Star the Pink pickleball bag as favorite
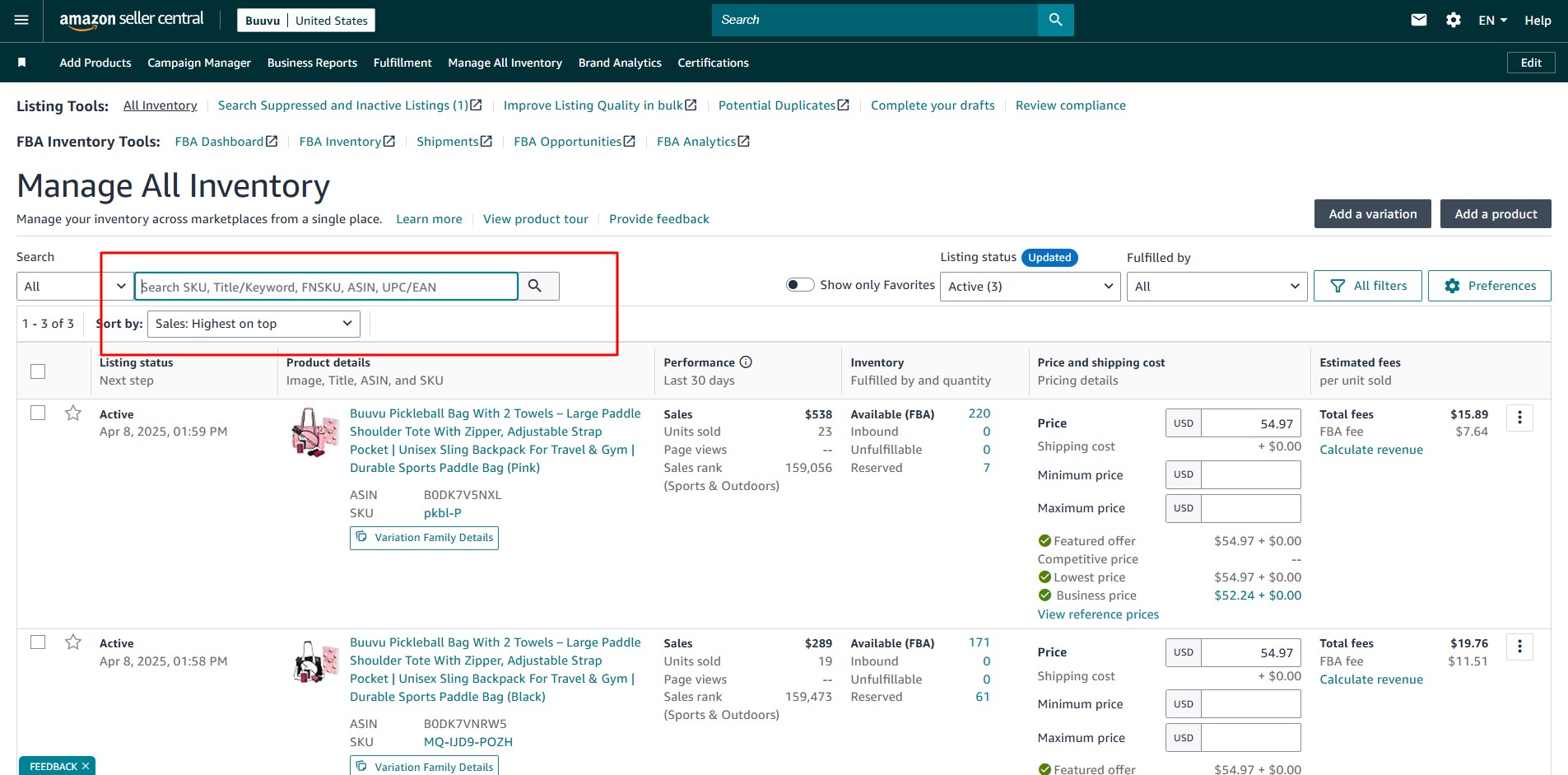1568x775 pixels. pyautogui.click(x=73, y=413)
